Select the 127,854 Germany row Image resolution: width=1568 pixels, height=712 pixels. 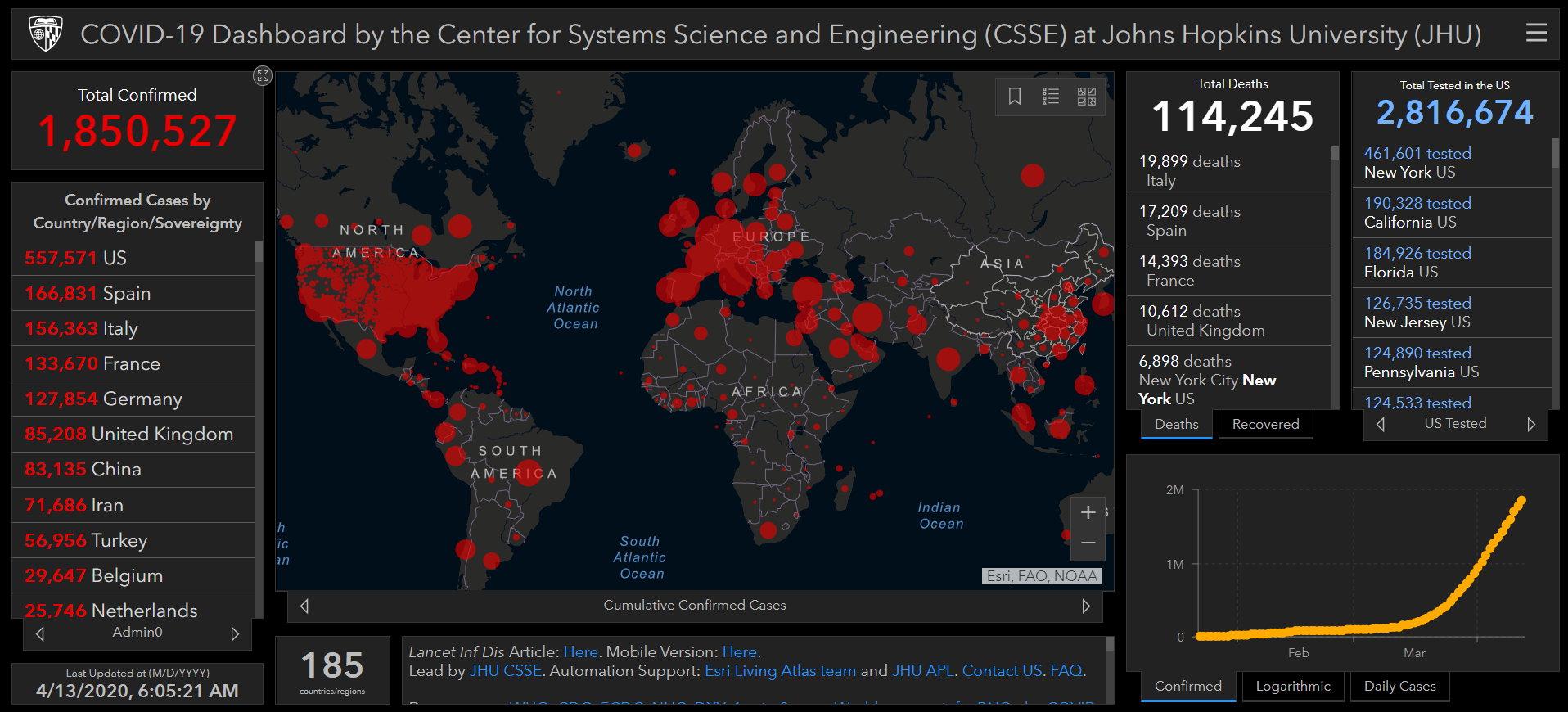point(134,399)
